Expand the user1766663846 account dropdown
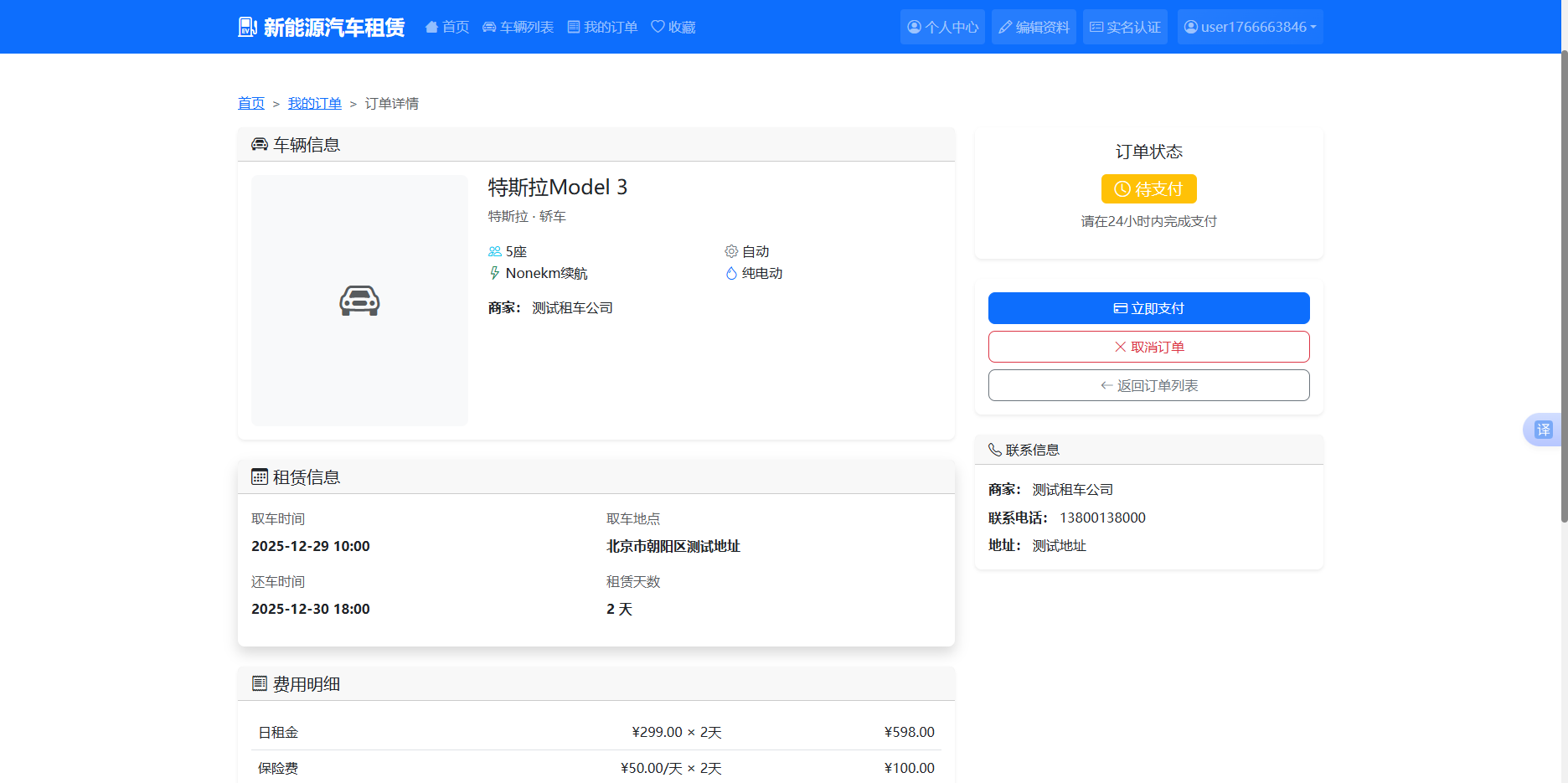1568x783 pixels. (1250, 27)
